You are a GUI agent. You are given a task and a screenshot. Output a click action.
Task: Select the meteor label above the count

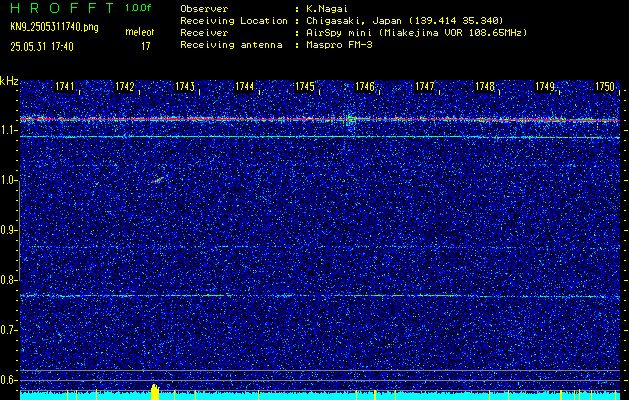coord(140,32)
